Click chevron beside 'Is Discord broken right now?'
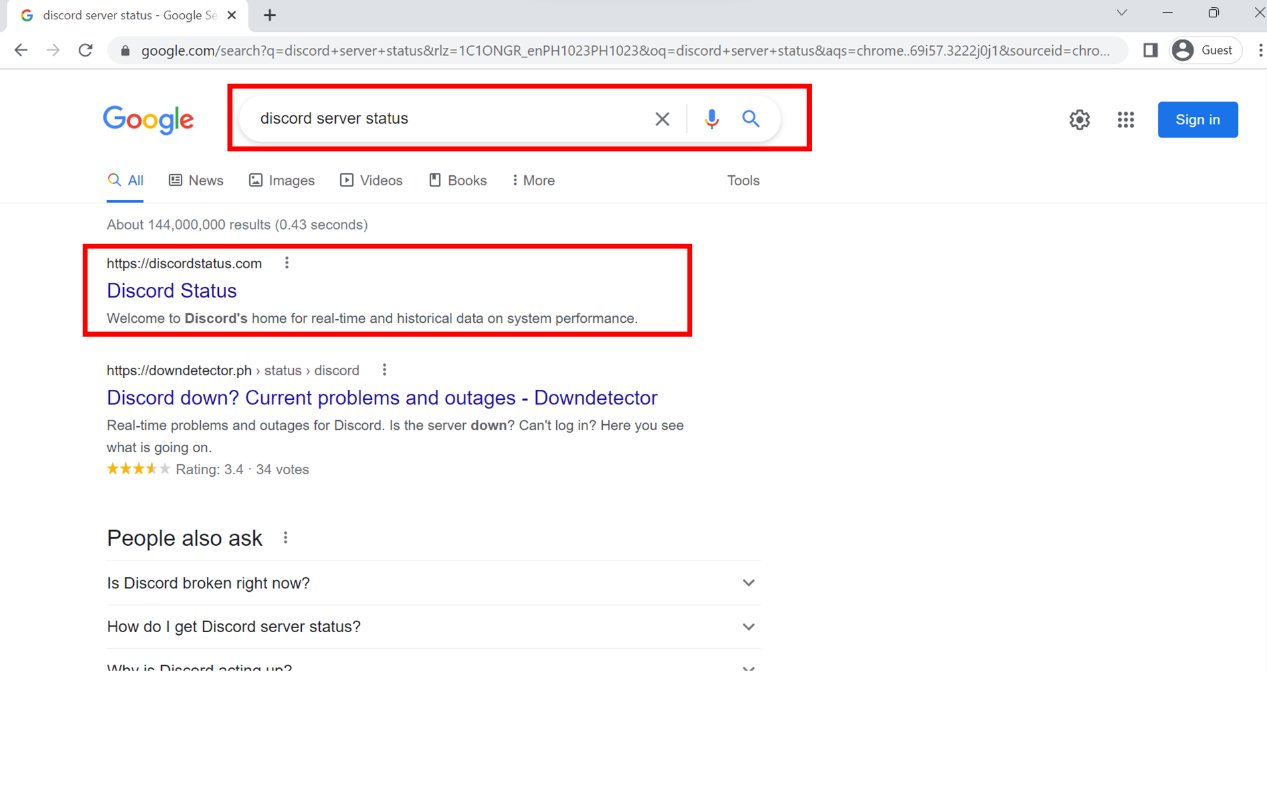 [748, 583]
